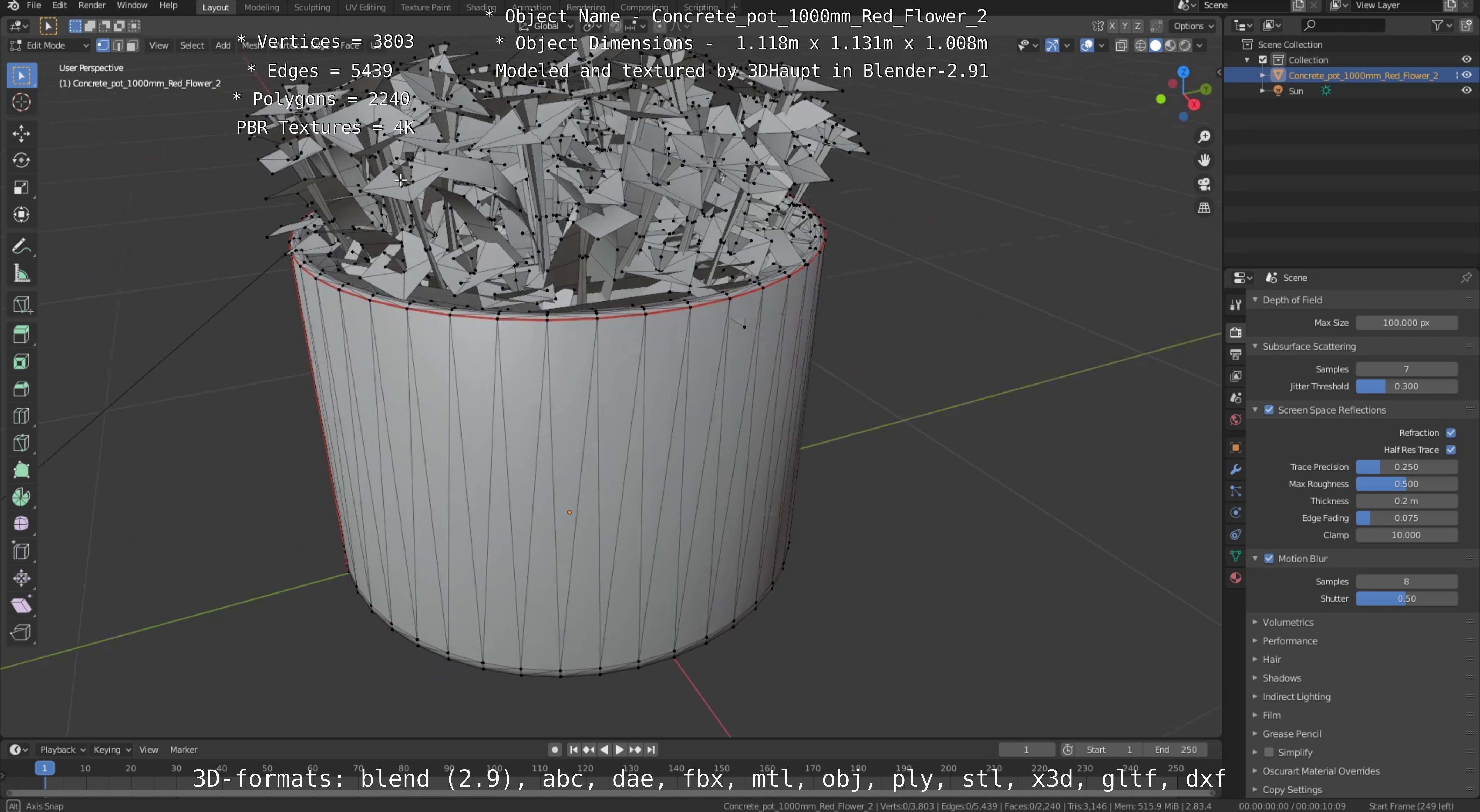Open the Render properties tab
The image size is (1480, 812).
click(x=1235, y=332)
